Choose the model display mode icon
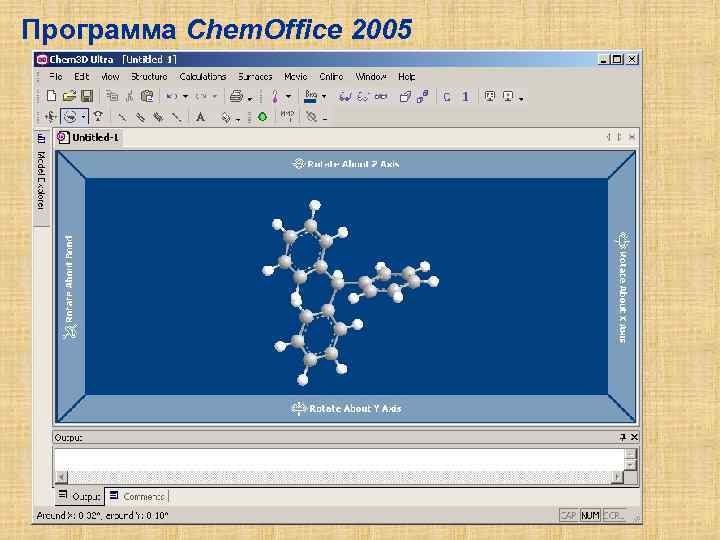 coord(275,96)
